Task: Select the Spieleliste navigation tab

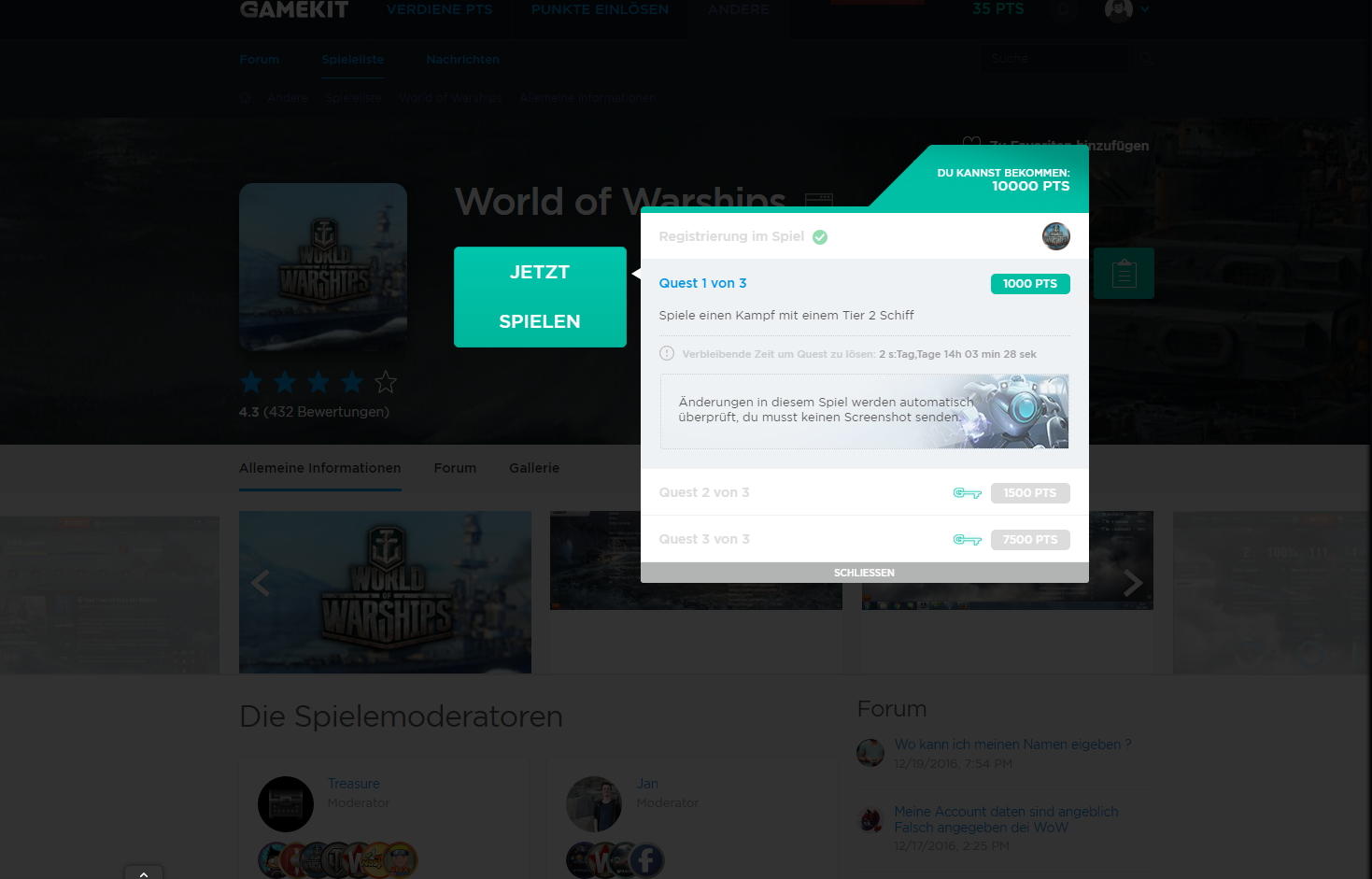Action: tap(353, 59)
